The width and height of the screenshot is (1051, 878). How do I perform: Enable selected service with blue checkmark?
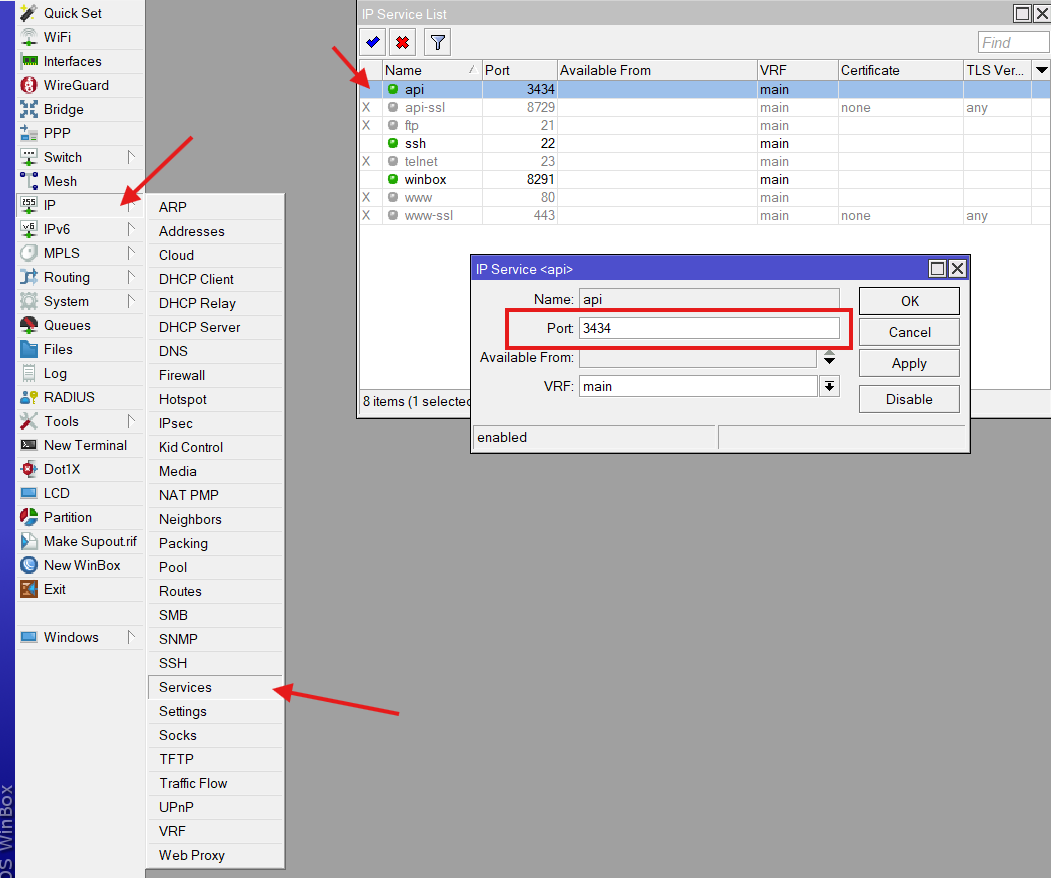click(x=373, y=42)
